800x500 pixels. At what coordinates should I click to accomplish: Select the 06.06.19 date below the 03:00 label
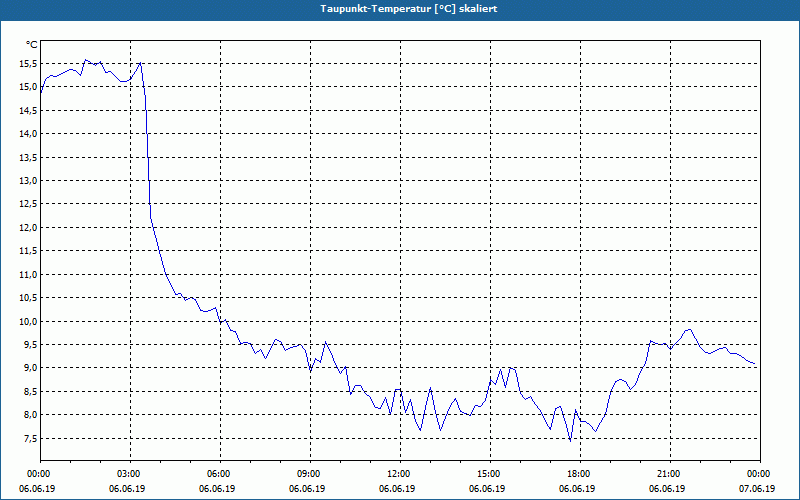(127, 489)
